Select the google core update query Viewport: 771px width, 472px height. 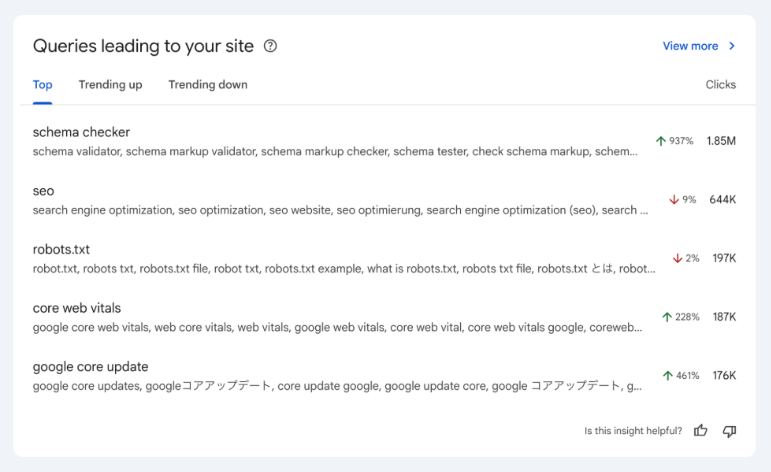90,367
